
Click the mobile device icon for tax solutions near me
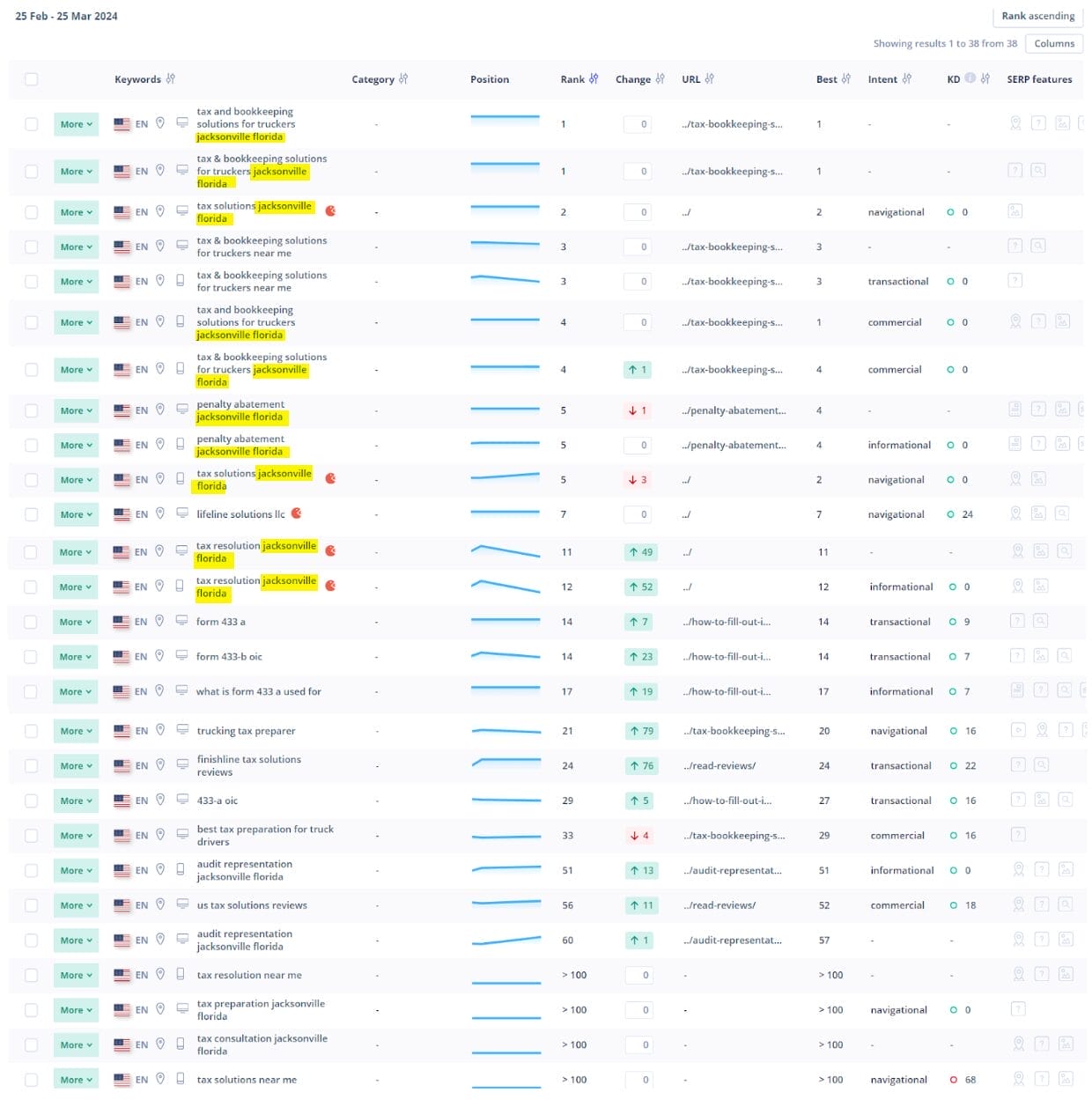[181, 1079]
